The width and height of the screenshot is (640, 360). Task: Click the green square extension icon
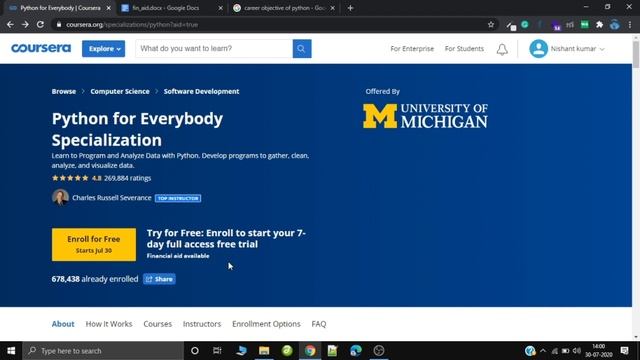584,25
